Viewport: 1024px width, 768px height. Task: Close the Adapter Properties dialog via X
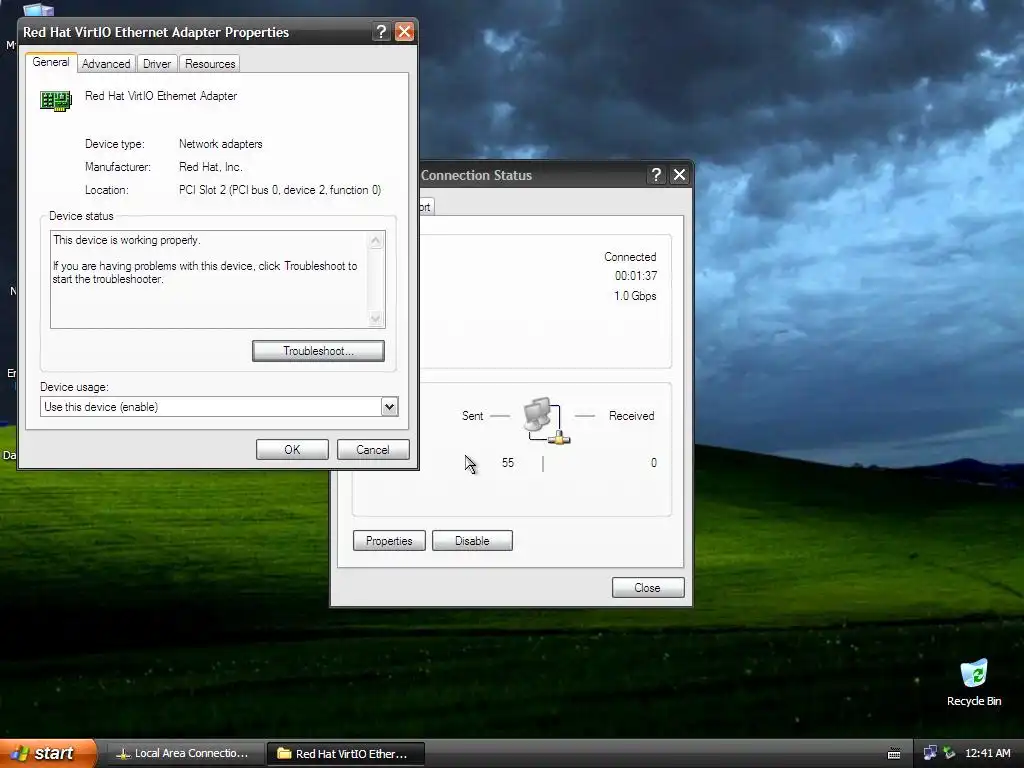404,31
